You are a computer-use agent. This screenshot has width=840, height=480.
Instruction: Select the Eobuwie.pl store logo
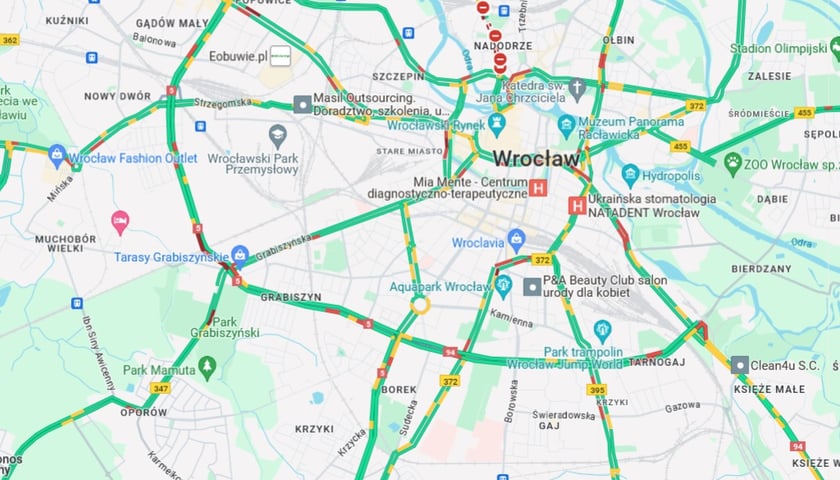coord(280,56)
